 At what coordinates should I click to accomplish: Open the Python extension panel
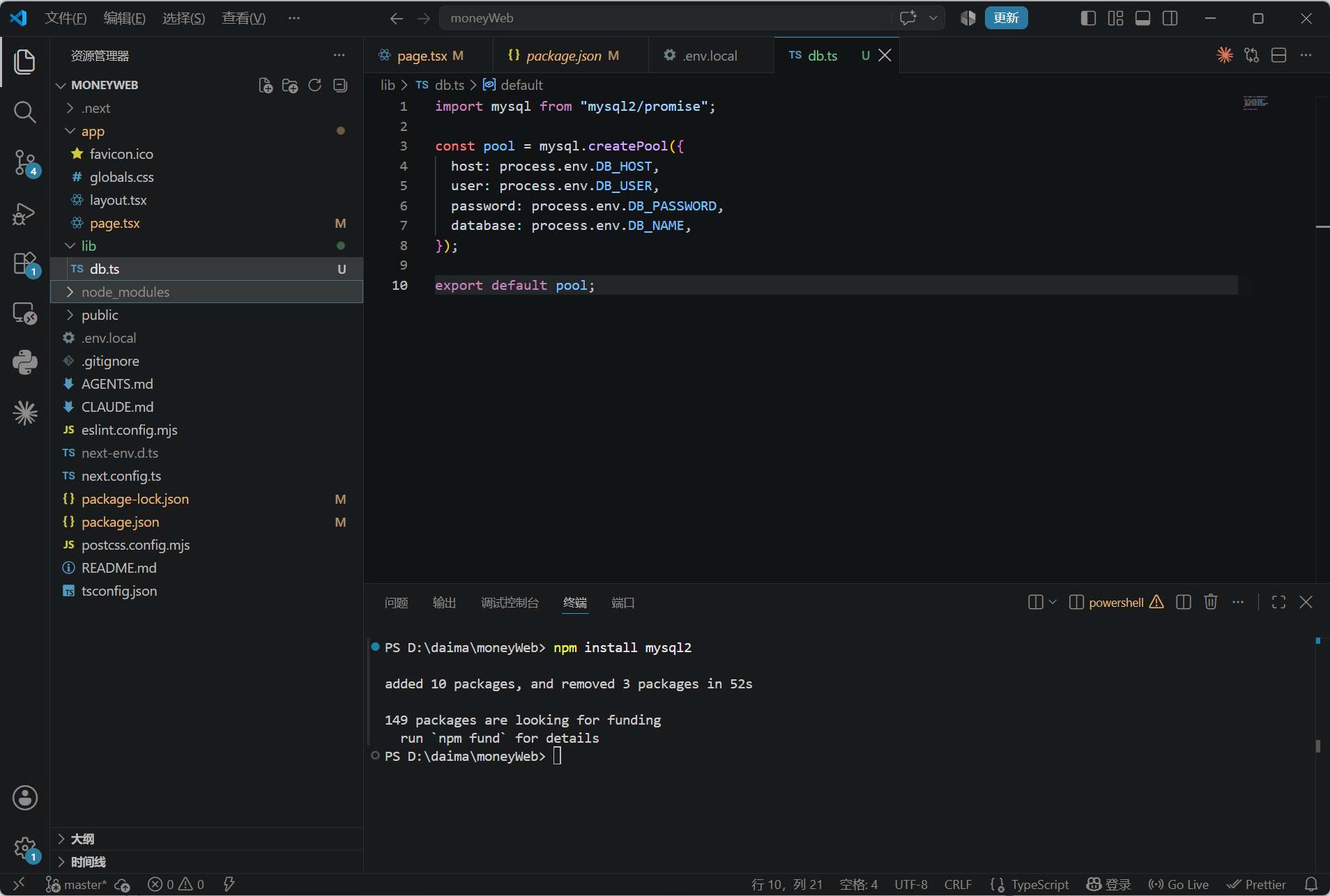point(25,362)
